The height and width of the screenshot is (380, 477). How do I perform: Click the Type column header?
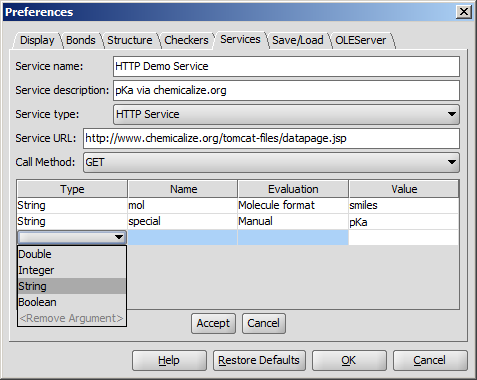tap(72, 189)
